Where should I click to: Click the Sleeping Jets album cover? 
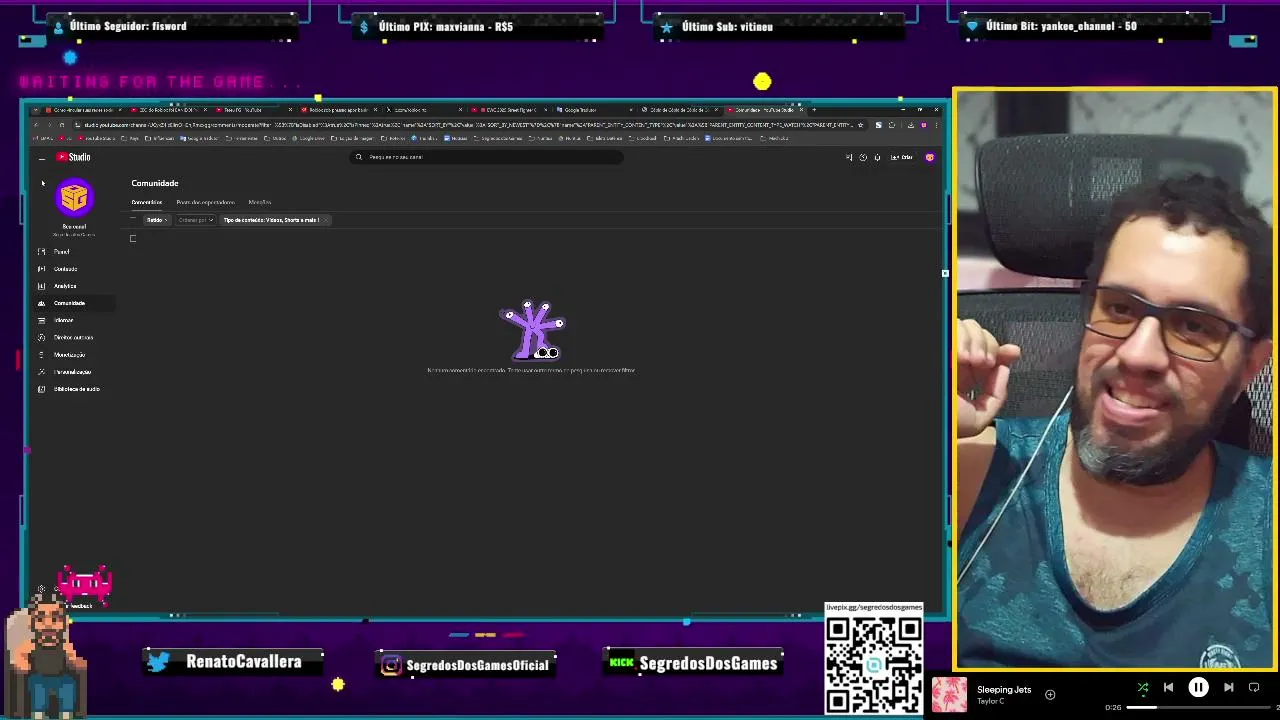point(949,695)
